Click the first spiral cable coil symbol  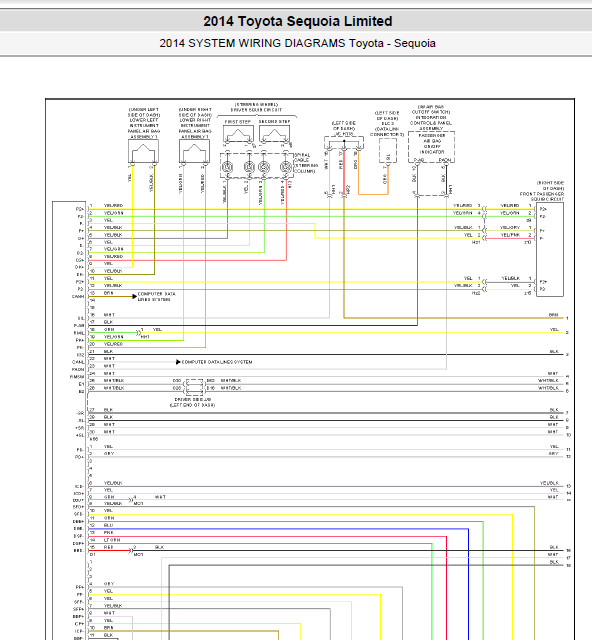click(227, 167)
